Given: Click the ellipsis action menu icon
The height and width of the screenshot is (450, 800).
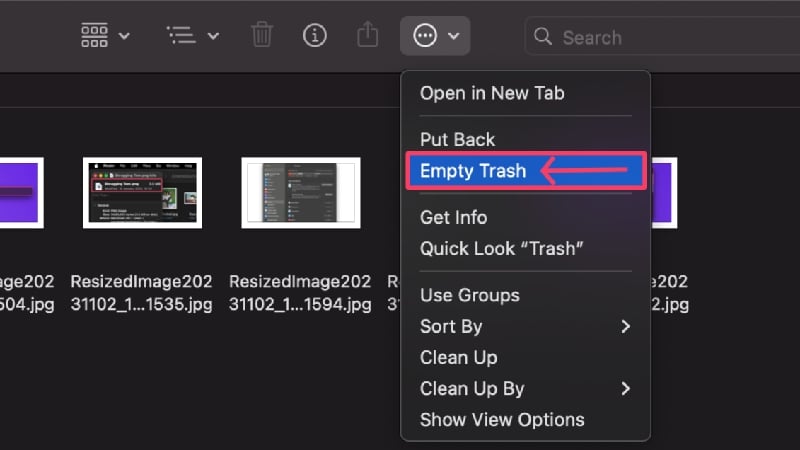Looking at the screenshot, I should click(x=425, y=36).
